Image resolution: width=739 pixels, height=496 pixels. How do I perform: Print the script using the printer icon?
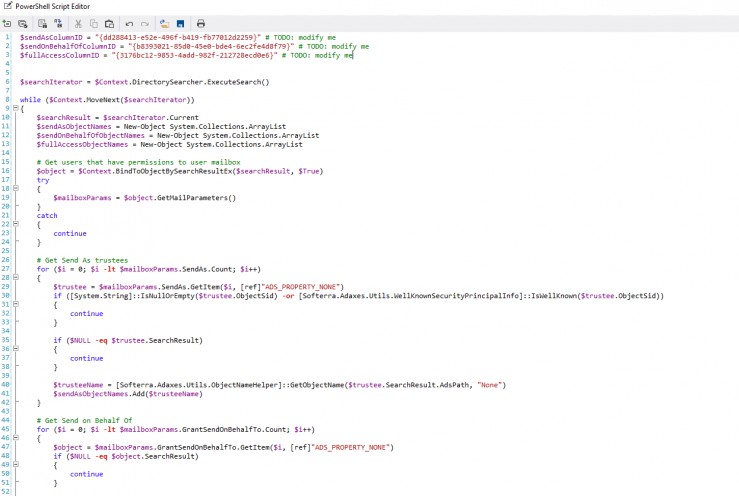(x=201, y=24)
